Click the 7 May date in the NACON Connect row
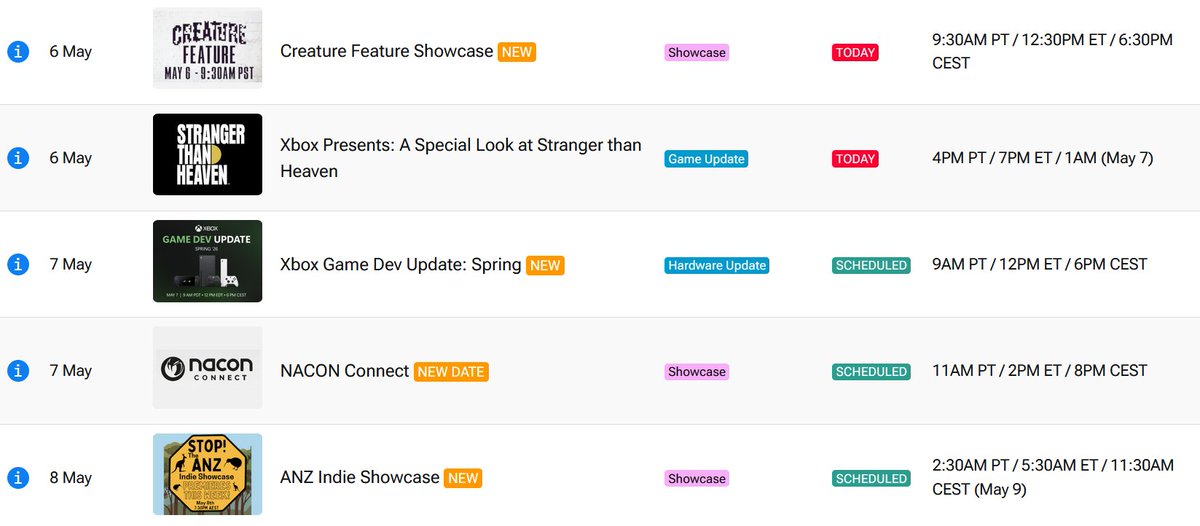Image resolution: width=1200 pixels, height=526 pixels. coord(70,371)
